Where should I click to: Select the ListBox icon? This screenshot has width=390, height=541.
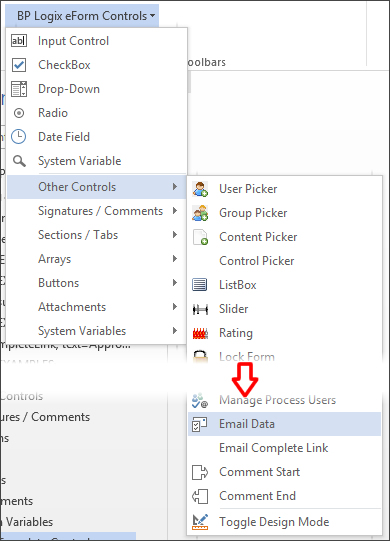pyautogui.click(x=200, y=285)
